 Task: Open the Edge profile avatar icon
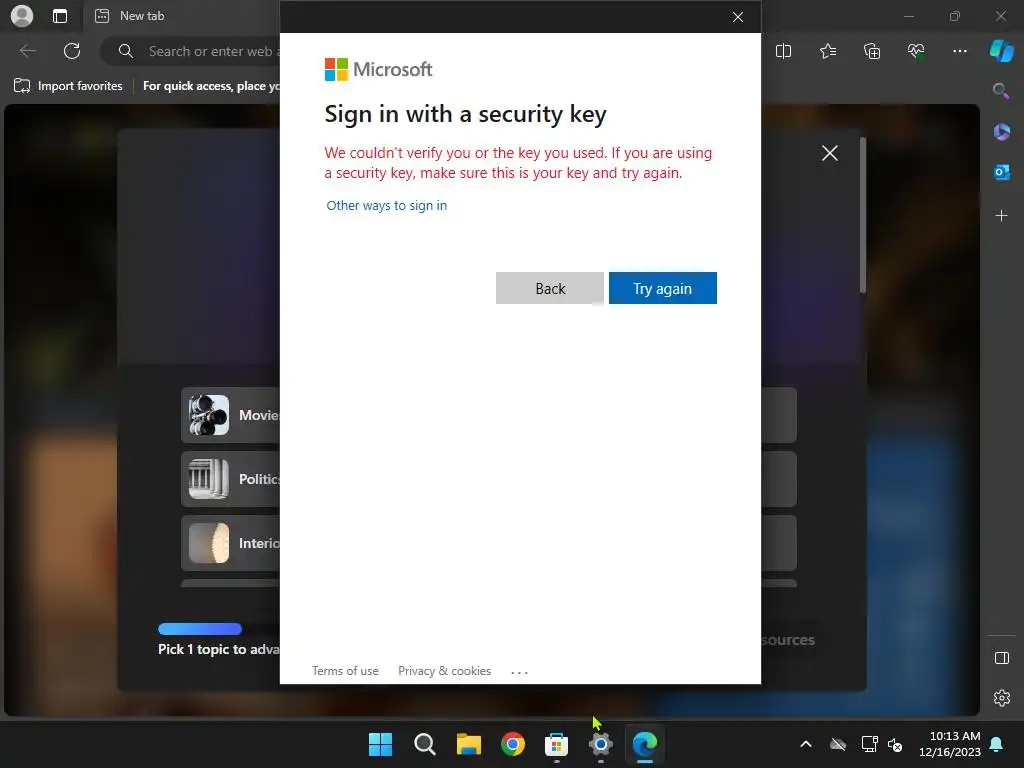pyautogui.click(x=22, y=16)
